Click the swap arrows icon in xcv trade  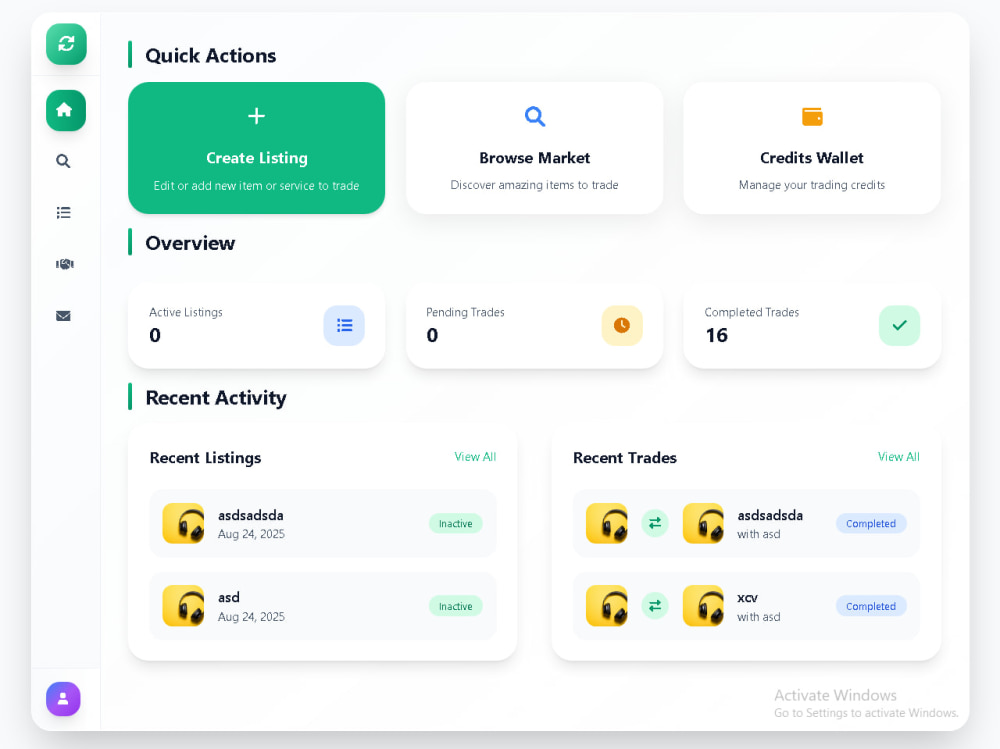[x=655, y=605]
